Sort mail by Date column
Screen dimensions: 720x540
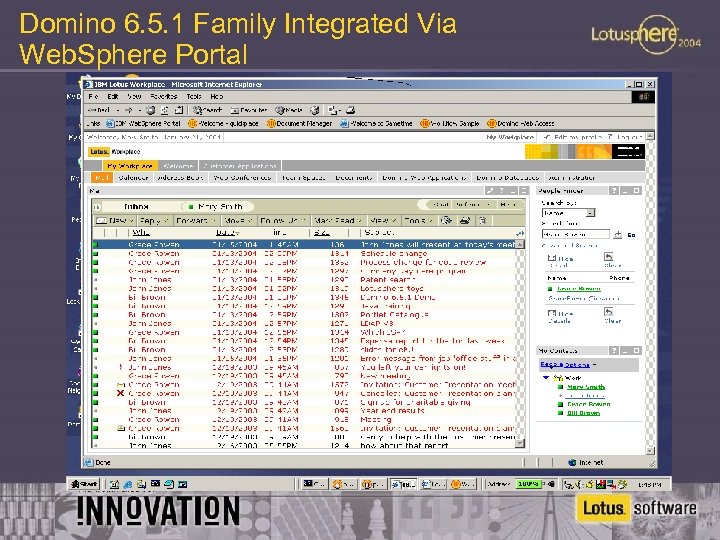pyautogui.click(x=227, y=232)
